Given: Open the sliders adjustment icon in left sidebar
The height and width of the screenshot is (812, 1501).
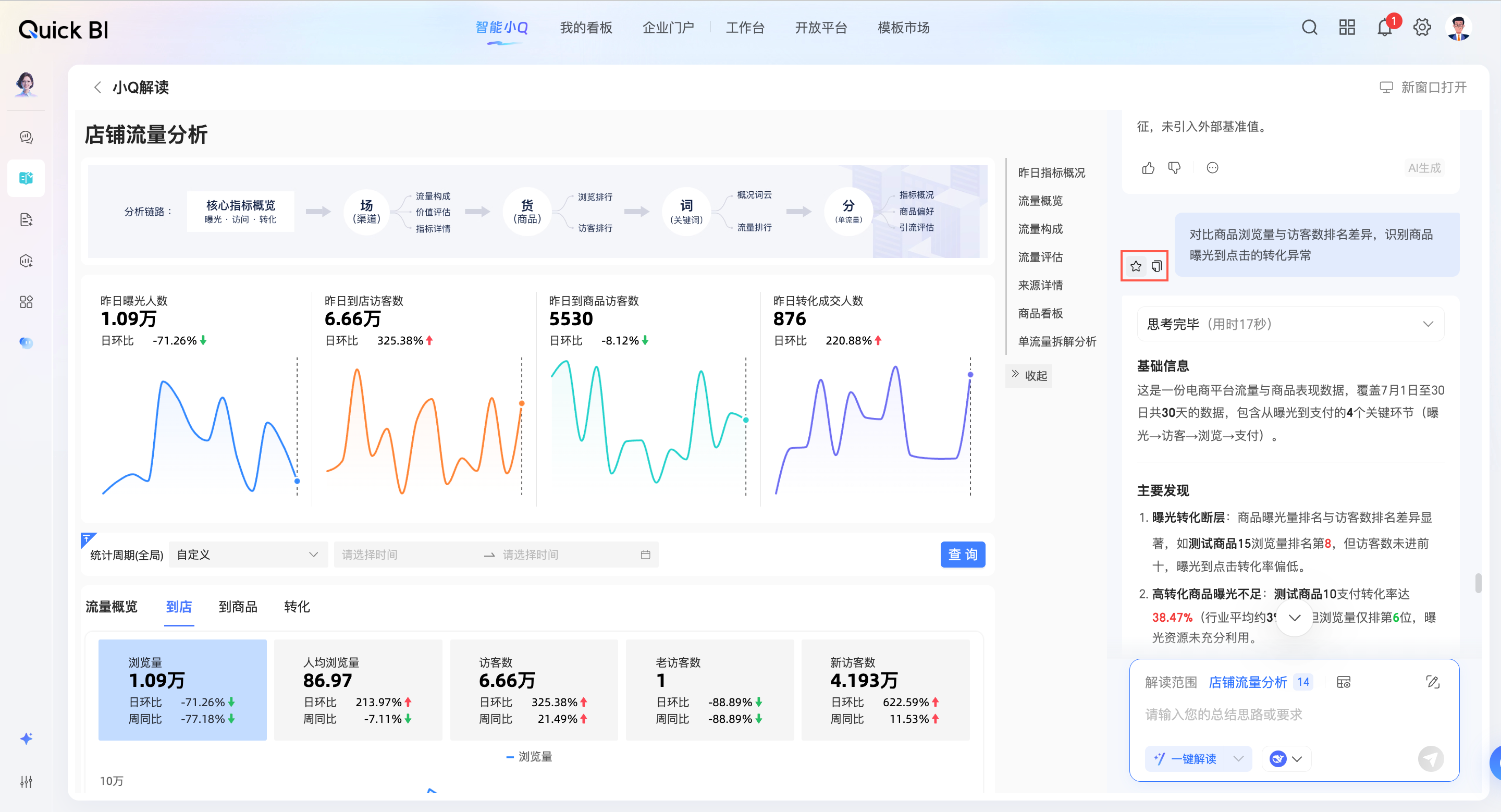Looking at the screenshot, I should (x=26, y=782).
